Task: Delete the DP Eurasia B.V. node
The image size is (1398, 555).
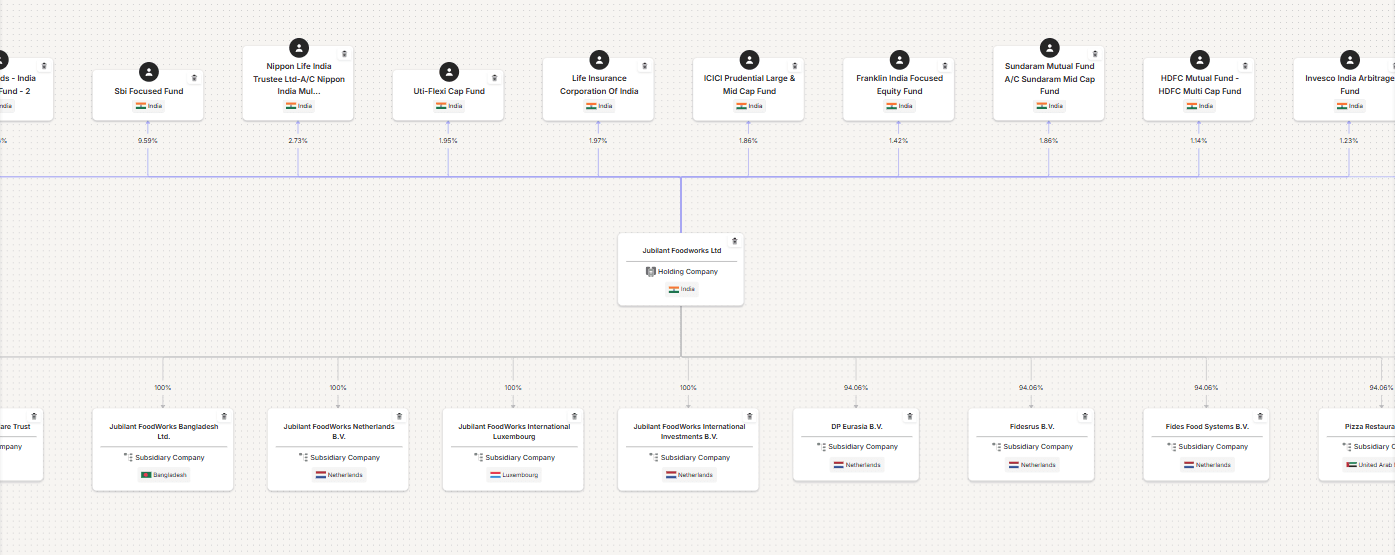Action: [910, 416]
